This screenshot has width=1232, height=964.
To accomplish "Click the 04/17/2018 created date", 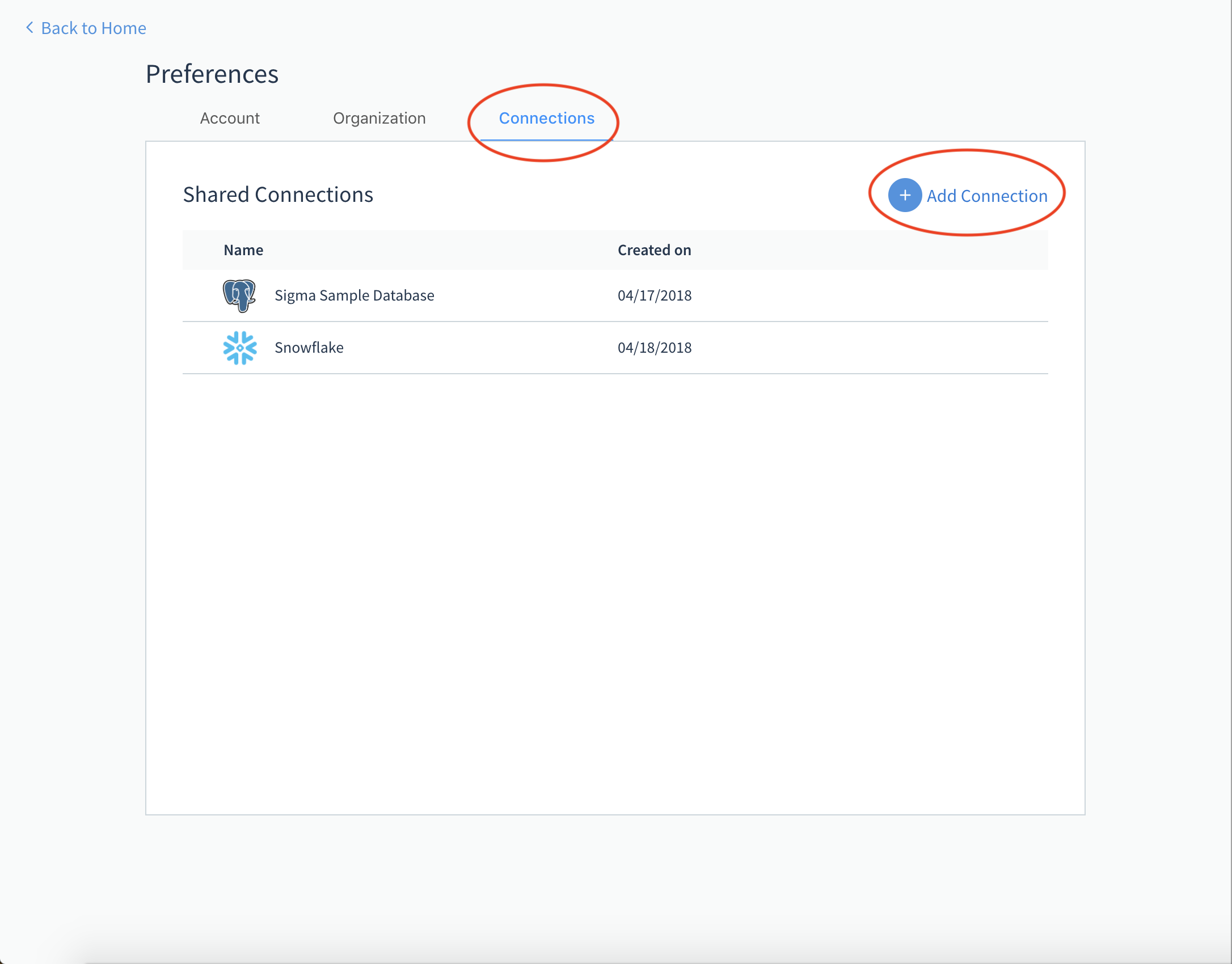I will click(x=655, y=295).
